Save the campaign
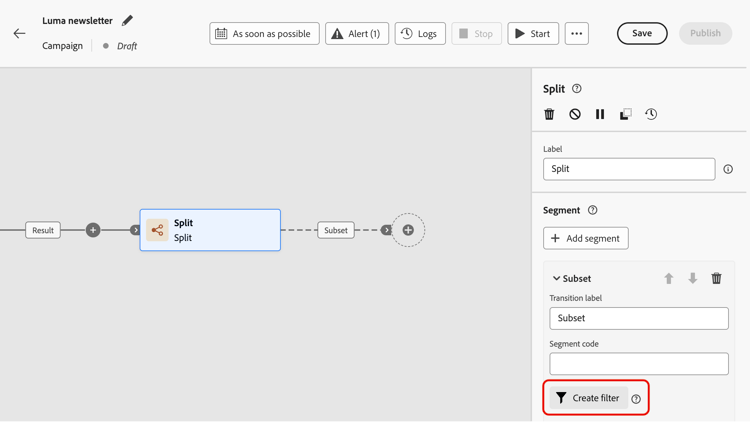Screen dimensions: 750x422 [642, 33]
